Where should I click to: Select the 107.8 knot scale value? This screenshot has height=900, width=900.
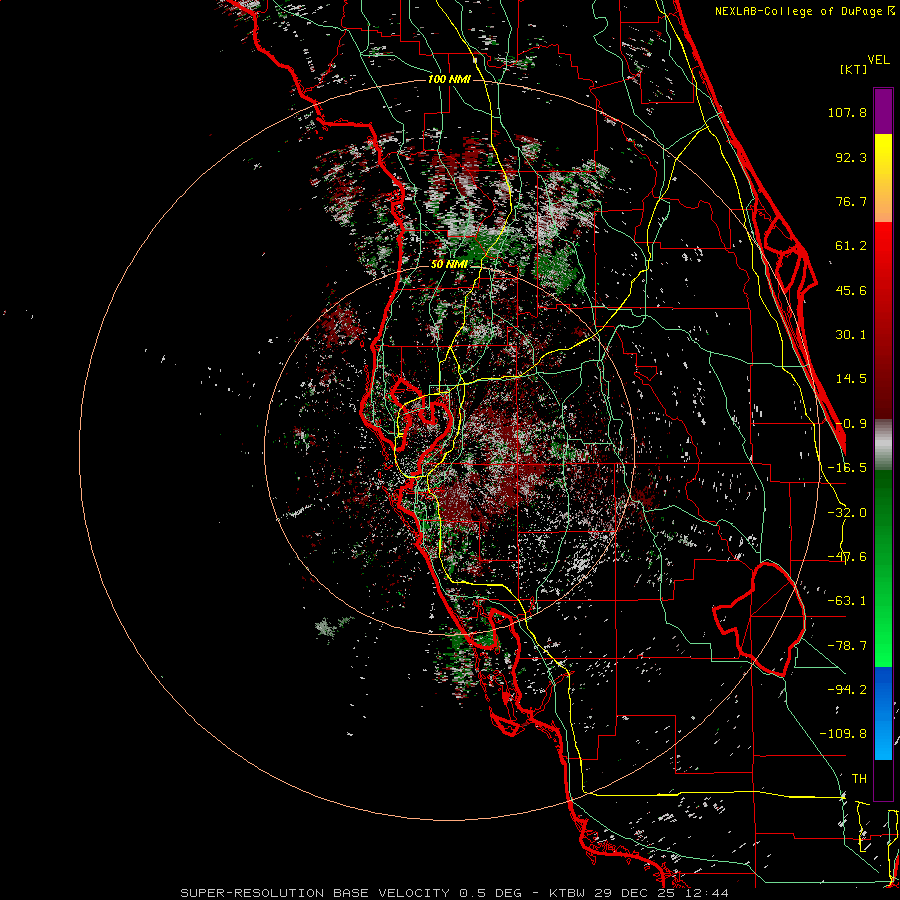point(847,112)
